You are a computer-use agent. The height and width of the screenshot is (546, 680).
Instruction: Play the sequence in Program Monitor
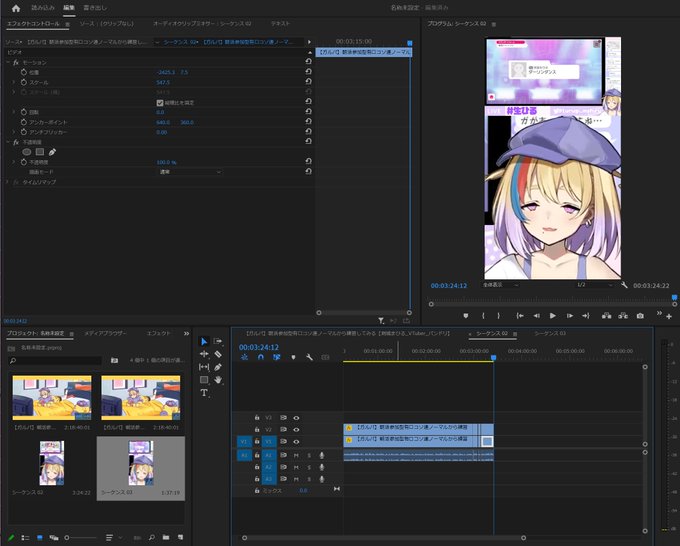552,316
